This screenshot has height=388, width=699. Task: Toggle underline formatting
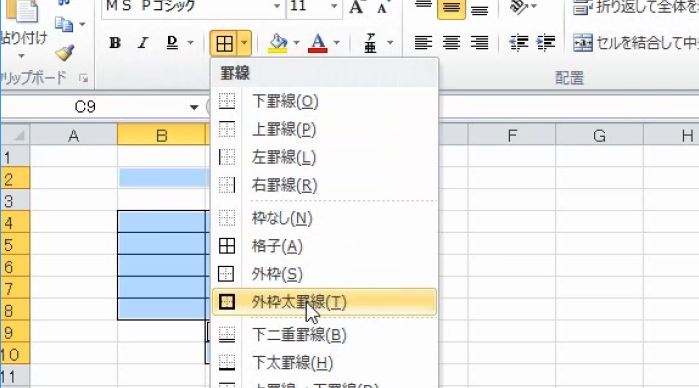pos(172,43)
